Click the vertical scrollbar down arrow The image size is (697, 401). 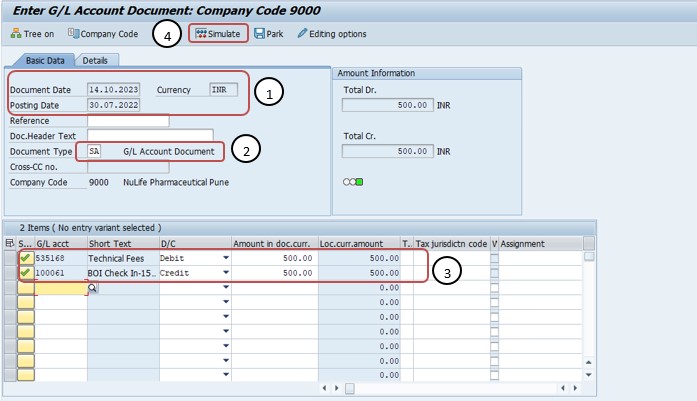point(589,375)
